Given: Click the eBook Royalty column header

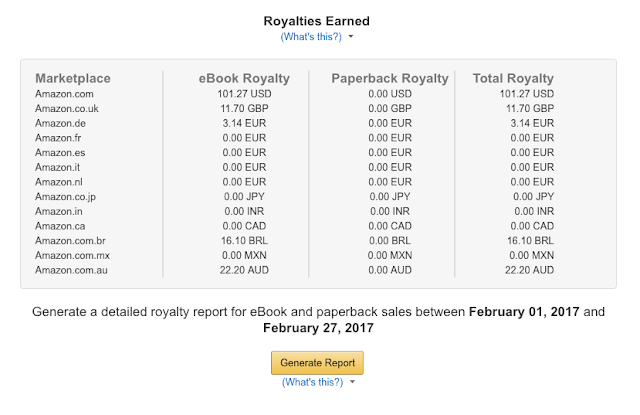Looking at the screenshot, I should pos(244,79).
